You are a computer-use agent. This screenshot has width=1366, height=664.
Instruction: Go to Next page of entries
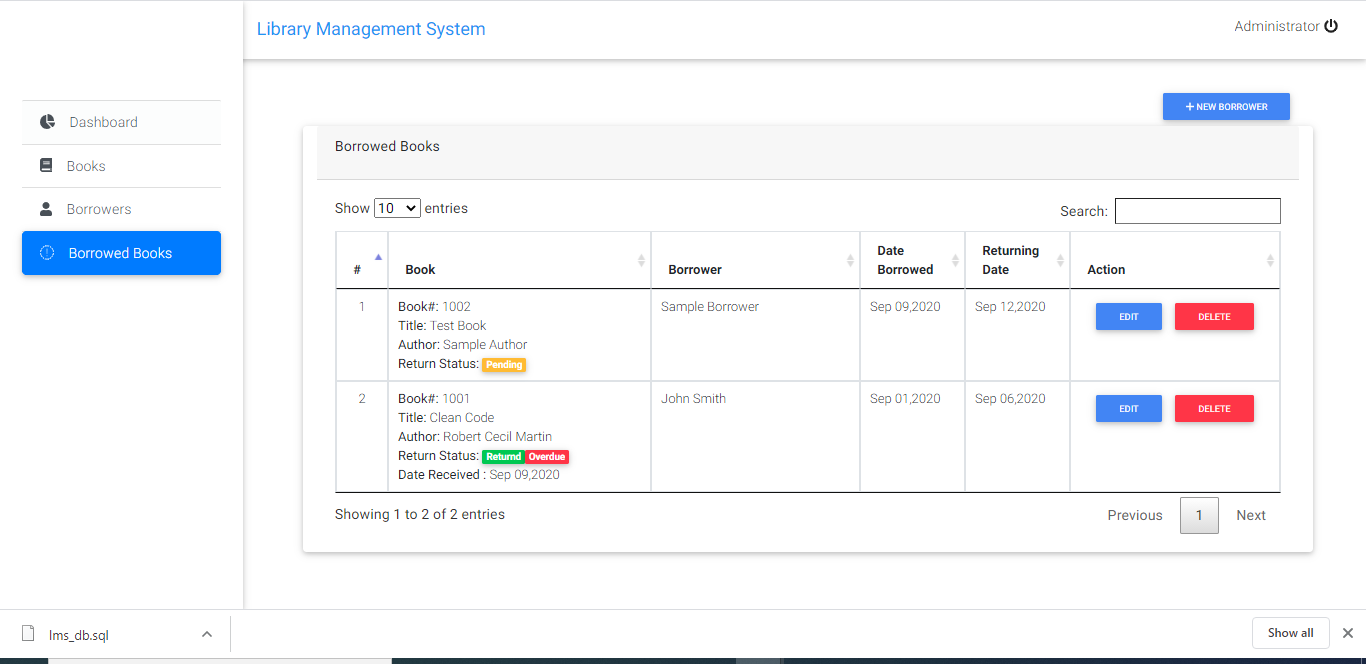coord(1251,514)
